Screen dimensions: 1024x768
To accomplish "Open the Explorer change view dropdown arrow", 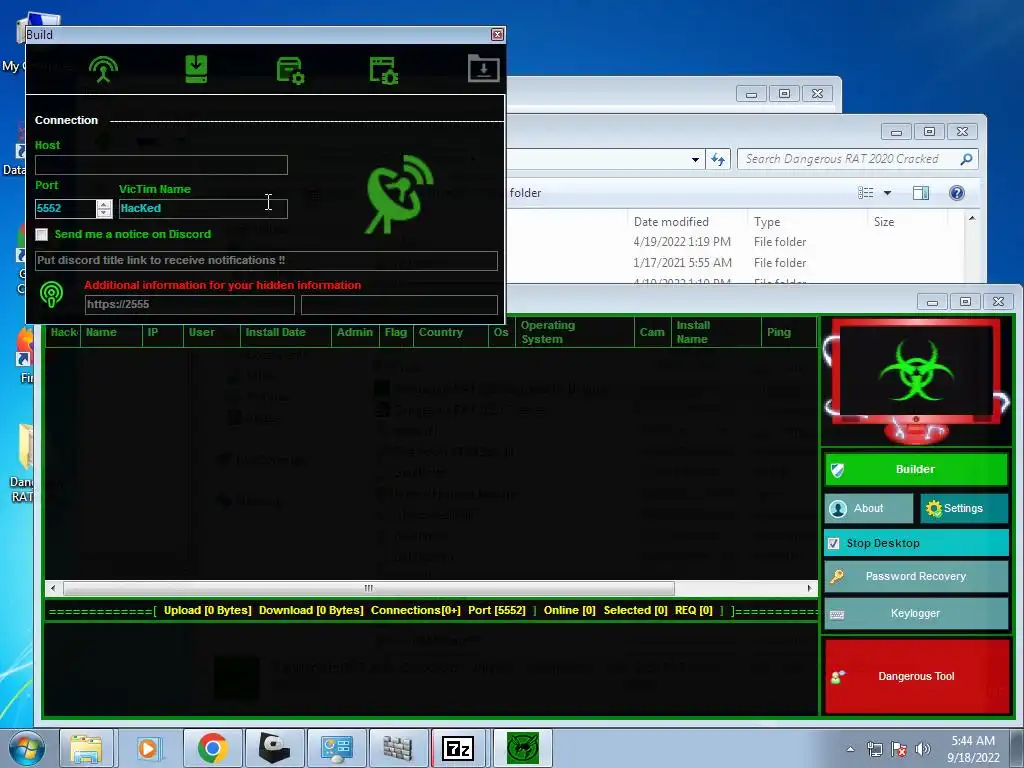I will pyautogui.click(x=887, y=193).
